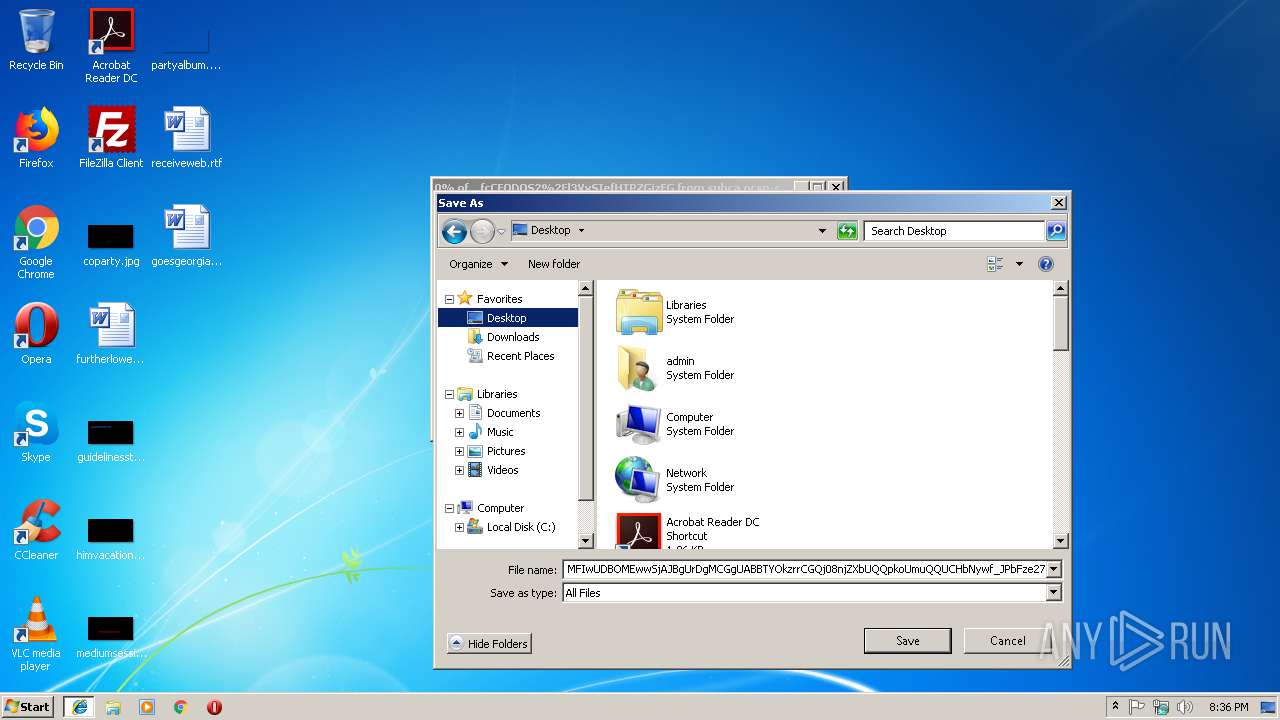1280x720 pixels.
Task: Open the views dropdown arrow
Action: point(1019,264)
